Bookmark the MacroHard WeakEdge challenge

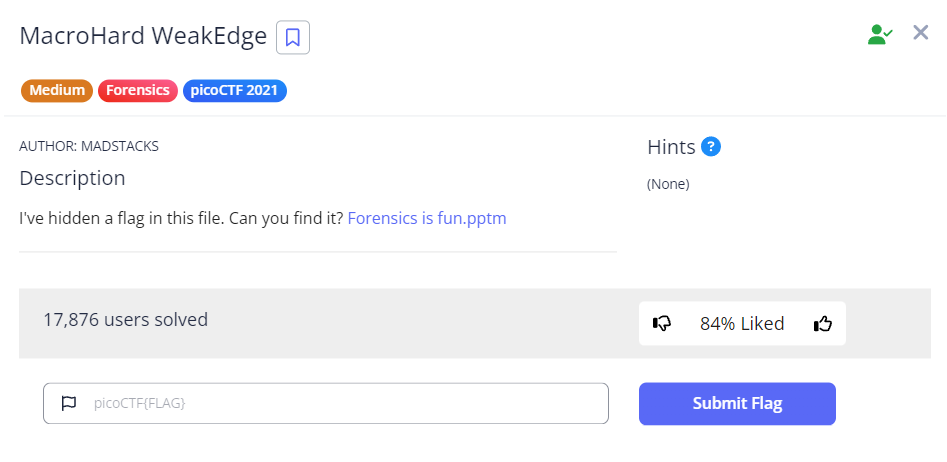coord(293,38)
